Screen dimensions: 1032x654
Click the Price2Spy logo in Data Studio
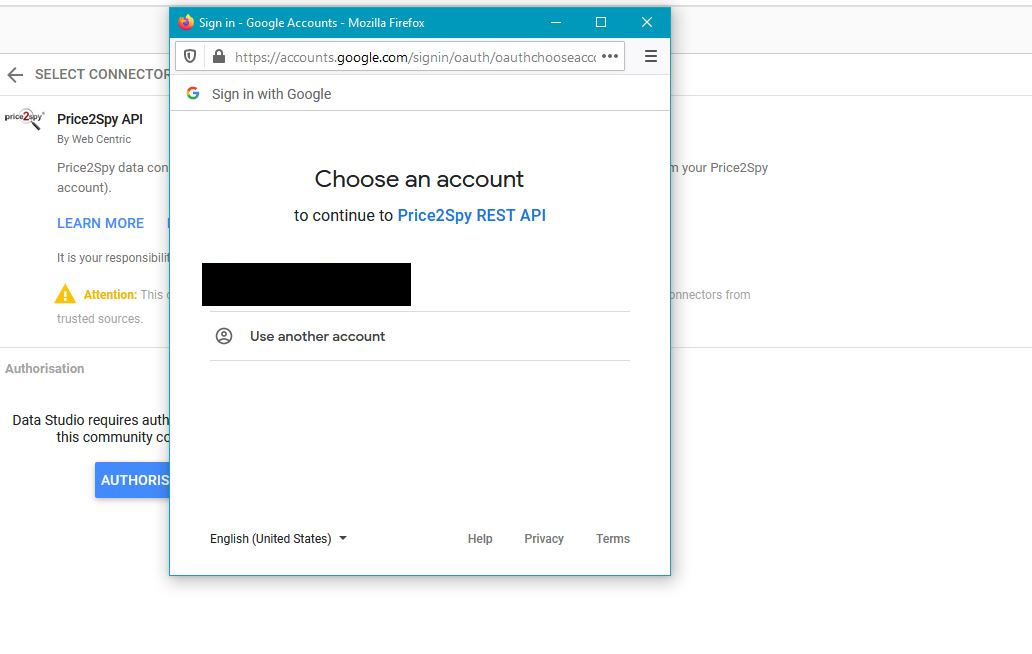point(24,118)
